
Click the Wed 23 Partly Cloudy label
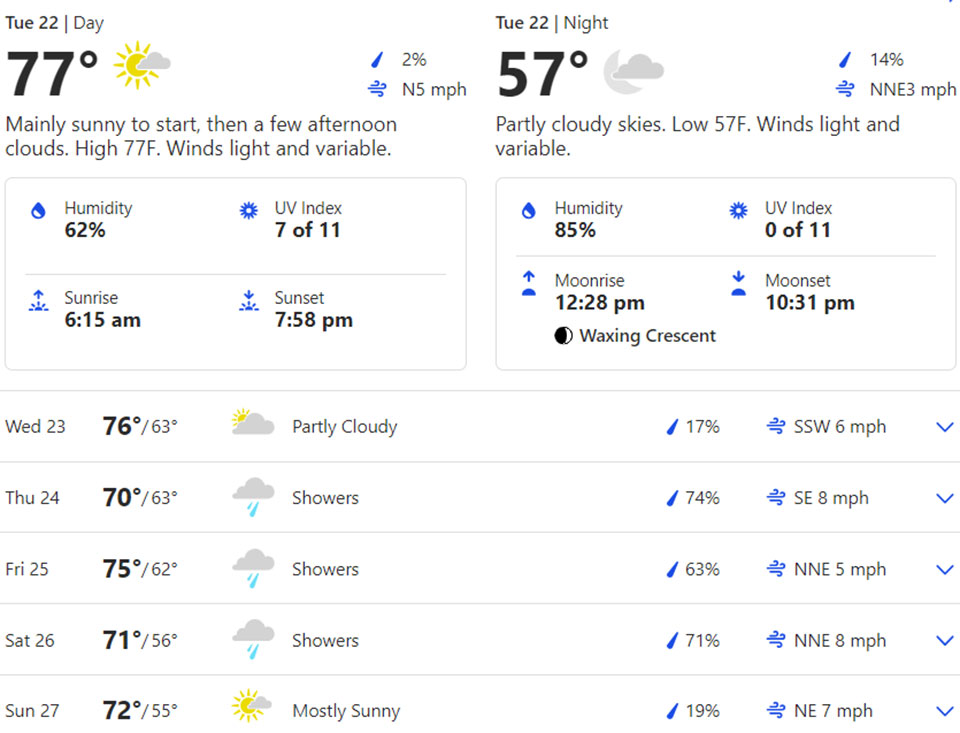tap(344, 427)
